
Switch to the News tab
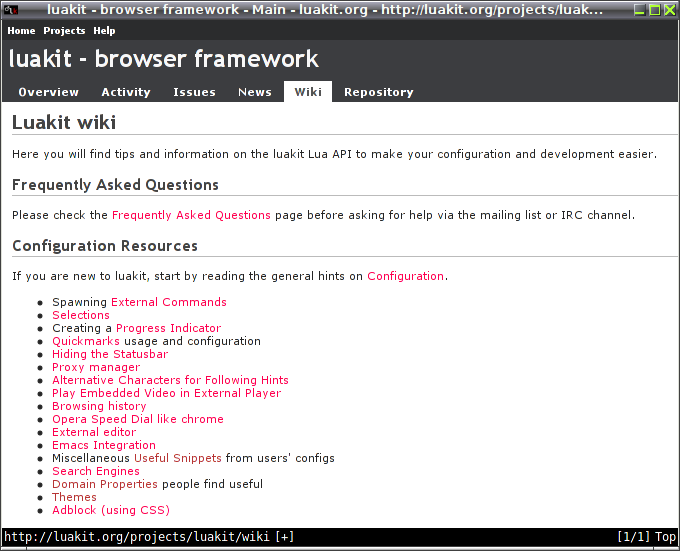click(255, 92)
